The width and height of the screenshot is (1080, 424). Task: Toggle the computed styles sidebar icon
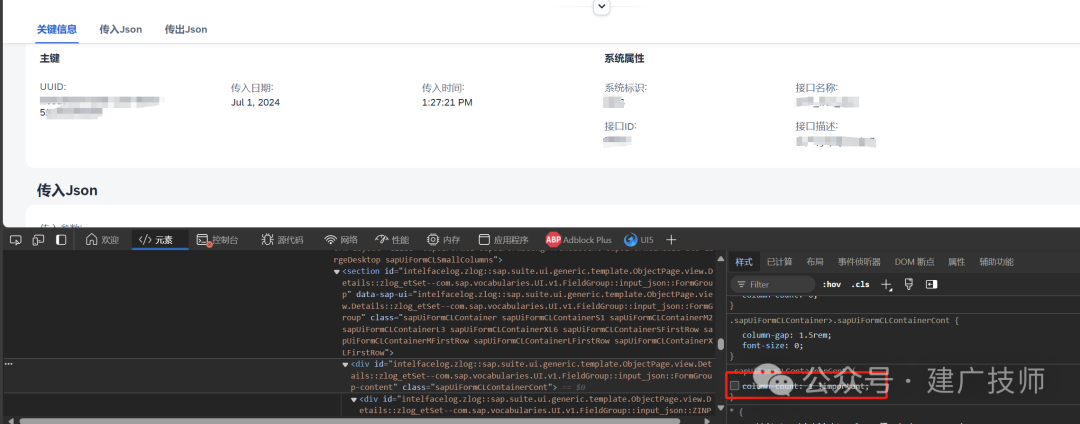click(x=931, y=284)
